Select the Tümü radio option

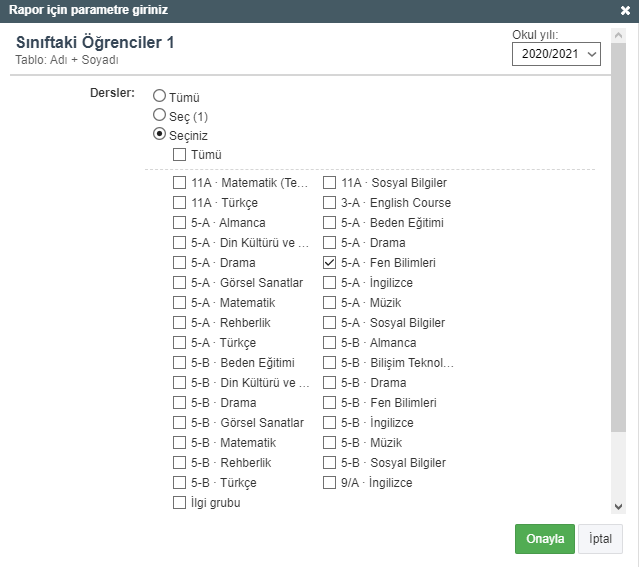[160, 97]
